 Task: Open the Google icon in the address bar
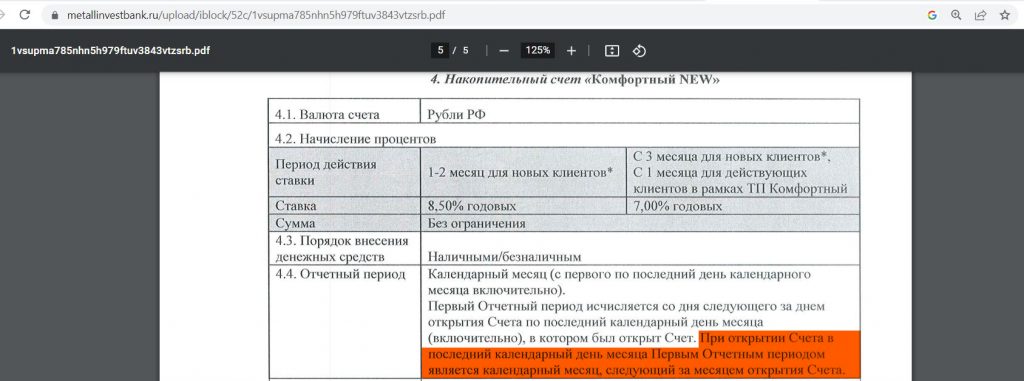click(932, 15)
